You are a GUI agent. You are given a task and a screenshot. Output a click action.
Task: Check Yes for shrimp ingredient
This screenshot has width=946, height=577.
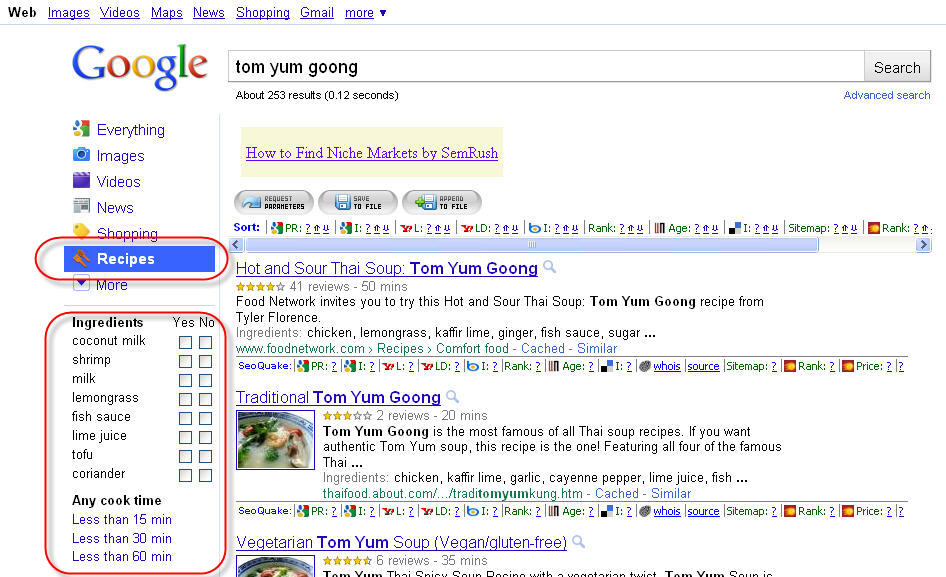185,362
